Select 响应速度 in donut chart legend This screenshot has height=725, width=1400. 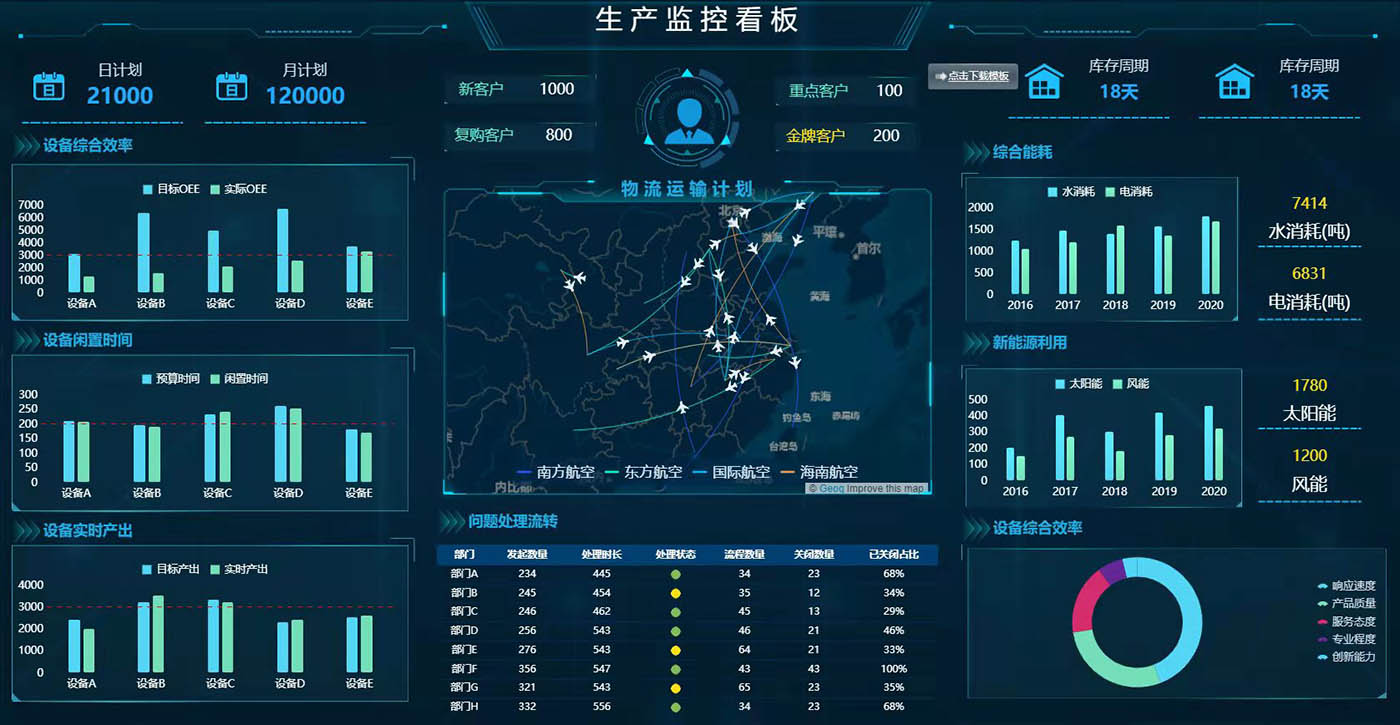(x=1346, y=586)
